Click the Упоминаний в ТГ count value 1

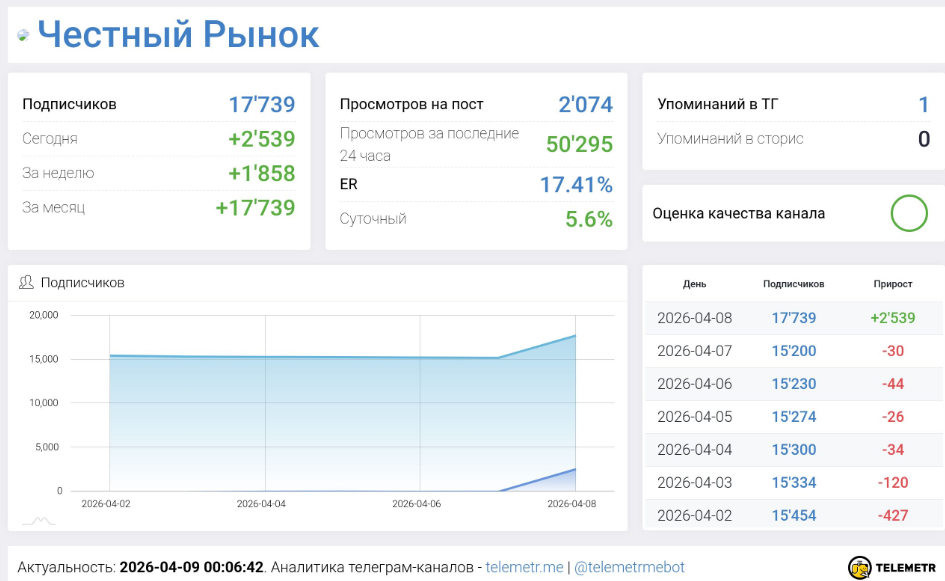tap(927, 103)
